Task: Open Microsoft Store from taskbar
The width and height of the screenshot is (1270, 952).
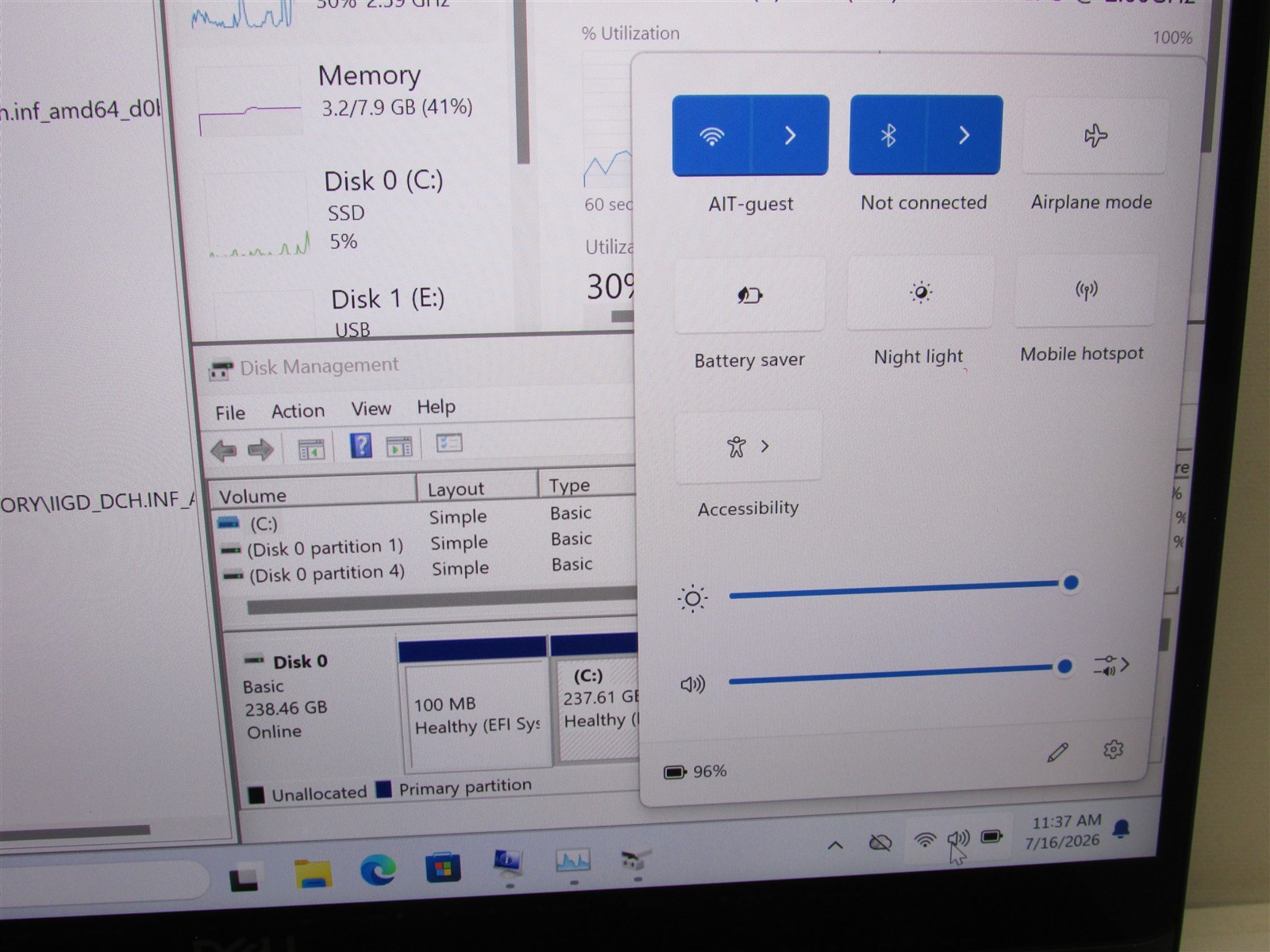Action: coord(443,867)
